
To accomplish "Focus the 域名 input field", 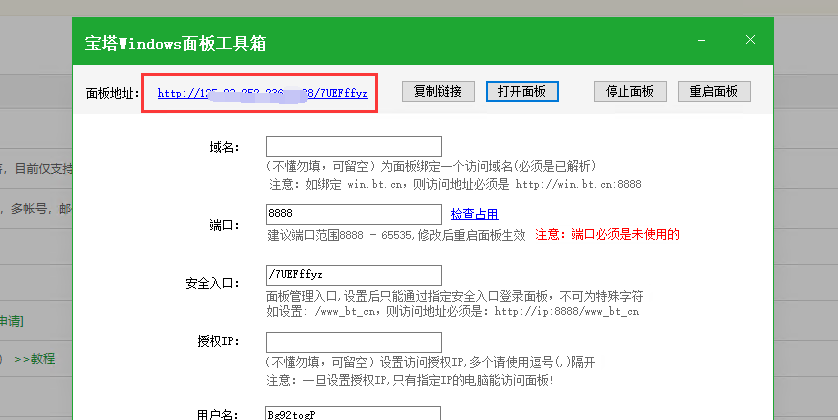I will coord(354,146).
